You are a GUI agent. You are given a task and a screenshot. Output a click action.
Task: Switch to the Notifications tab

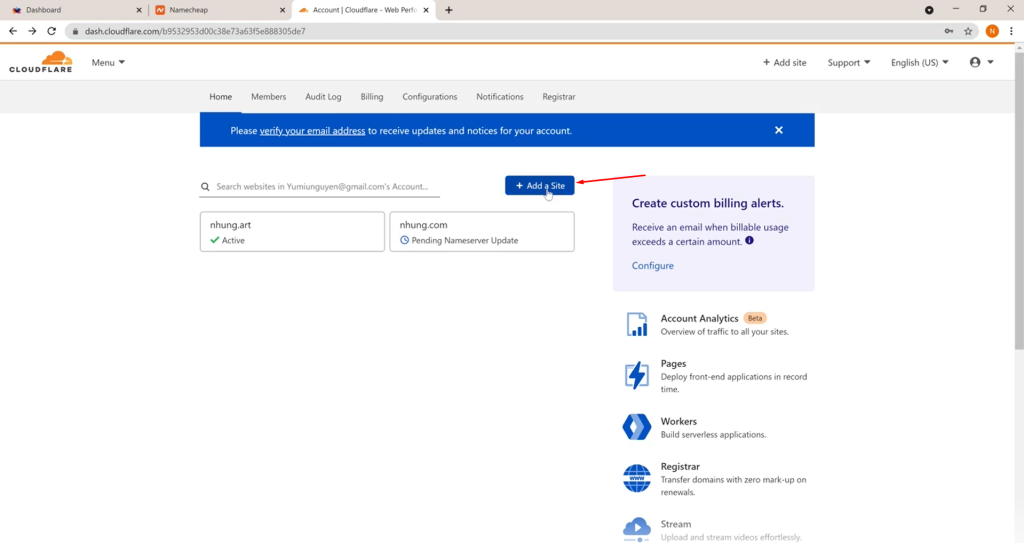(x=500, y=97)
